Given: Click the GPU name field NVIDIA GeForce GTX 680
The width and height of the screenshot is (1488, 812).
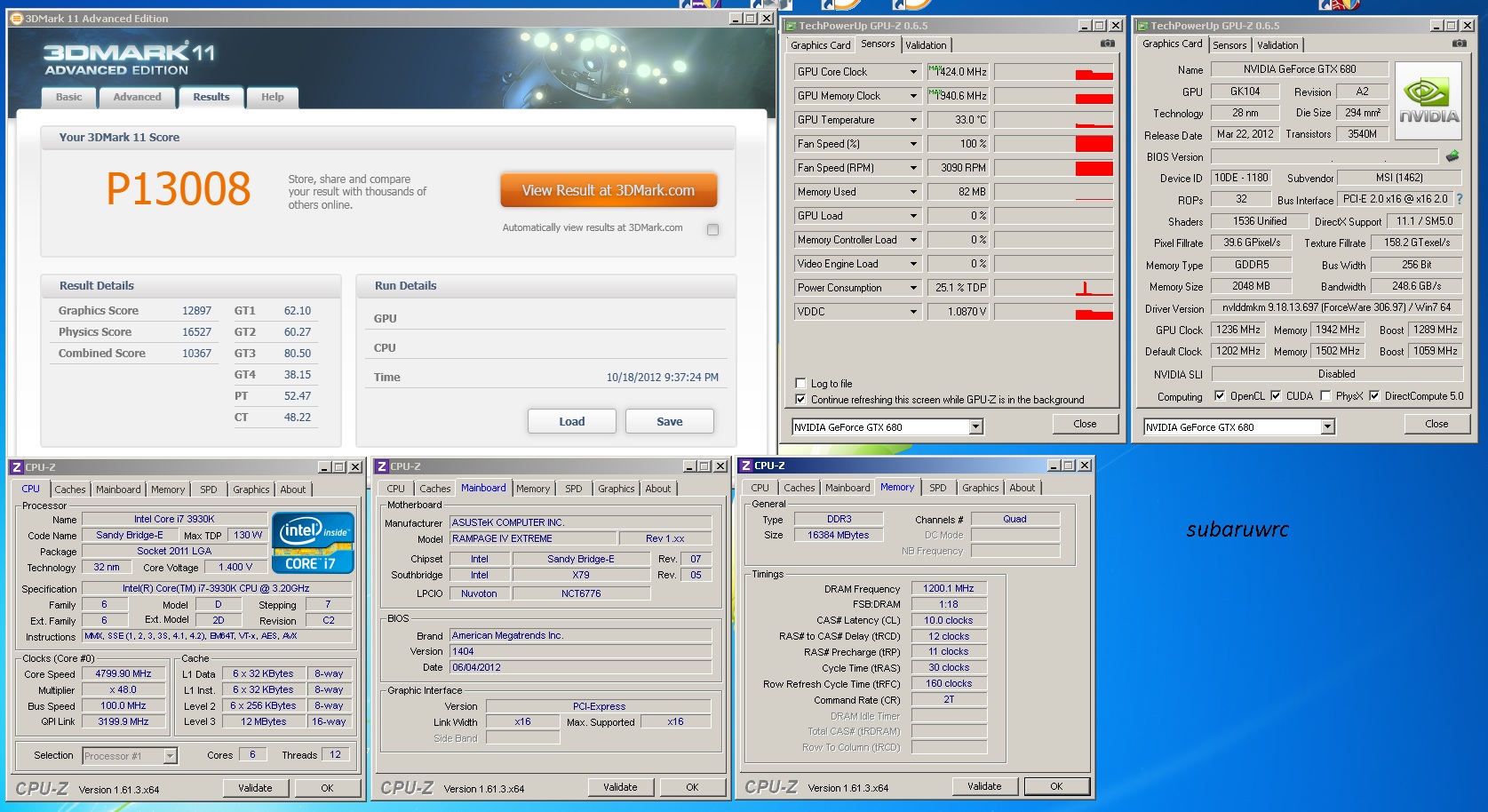Looking at the screenshot, I should tap(1299, 69).
